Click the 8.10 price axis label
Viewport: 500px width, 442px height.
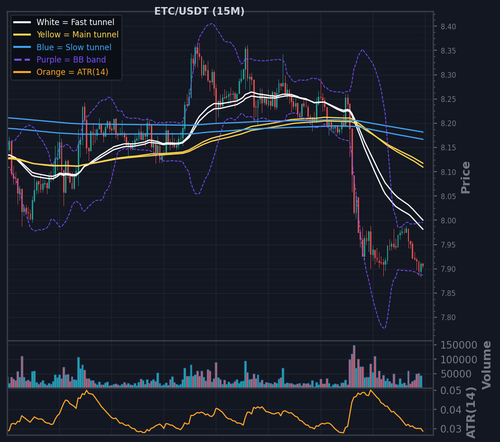tap(448, 172)
